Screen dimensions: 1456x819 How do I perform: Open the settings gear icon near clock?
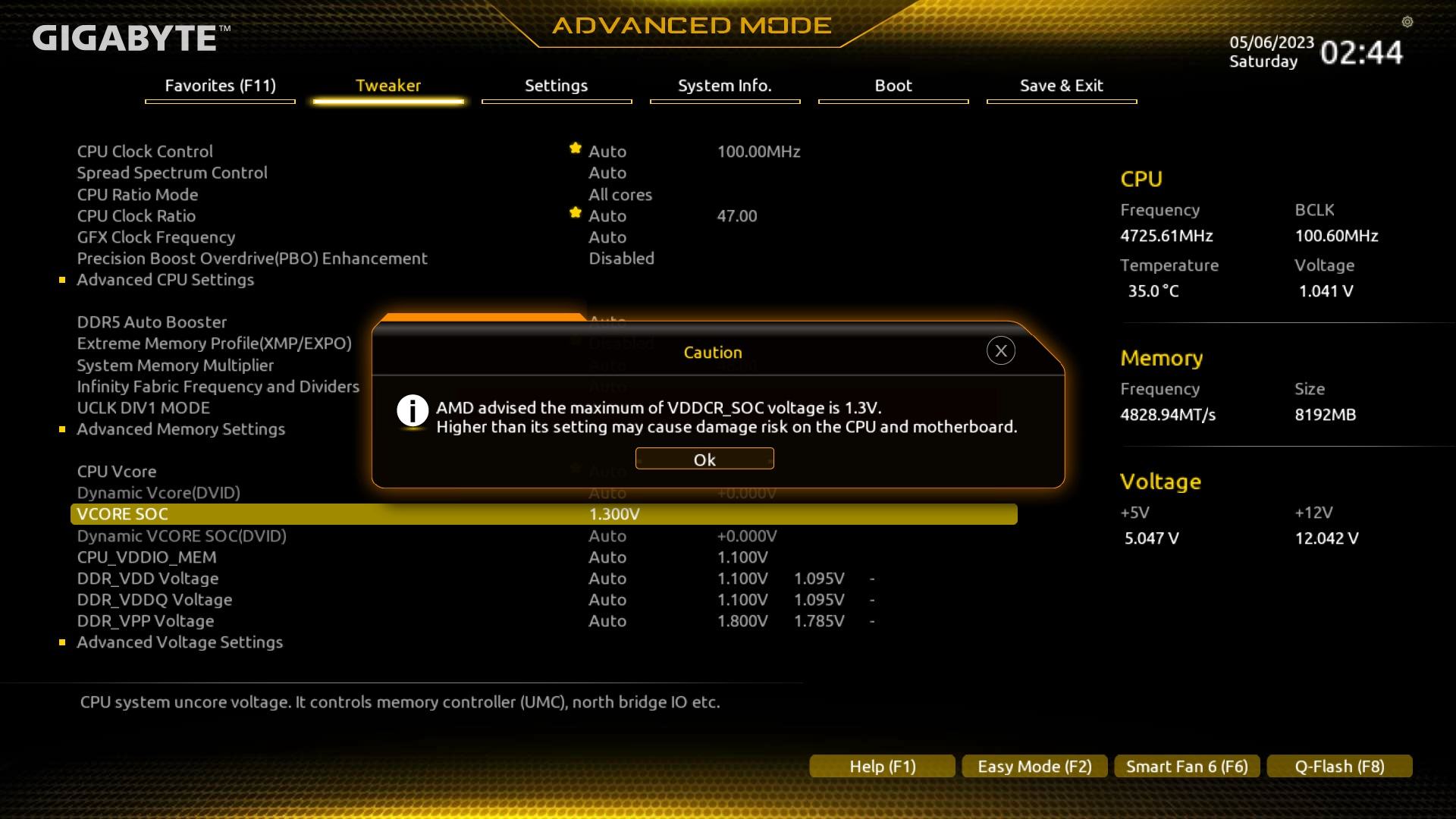coord(1407,22)
